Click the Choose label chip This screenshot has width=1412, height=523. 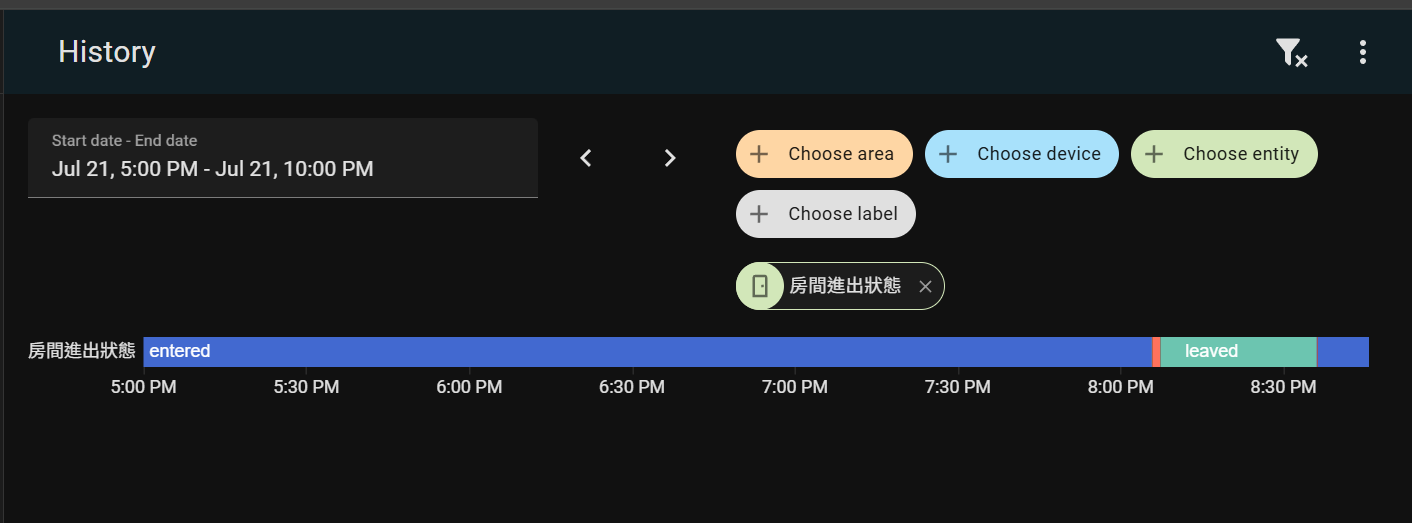(x=826, y=214)
